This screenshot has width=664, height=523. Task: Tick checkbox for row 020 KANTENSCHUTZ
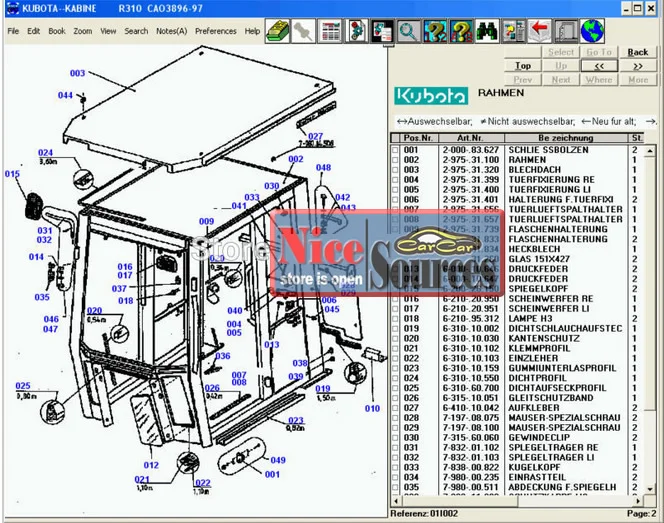click(x=395, y=339)
